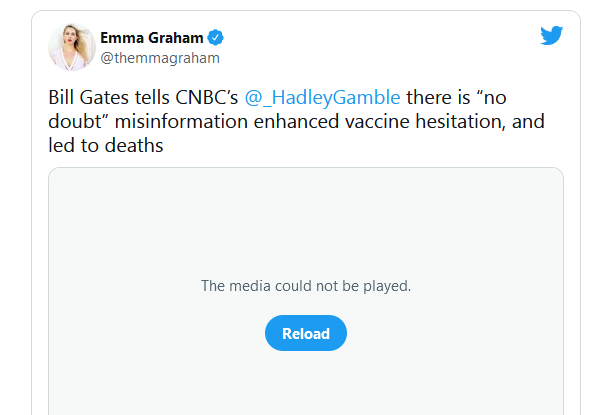
Task: Click the word "doubt" in the tweet
Action: point(75,122)
